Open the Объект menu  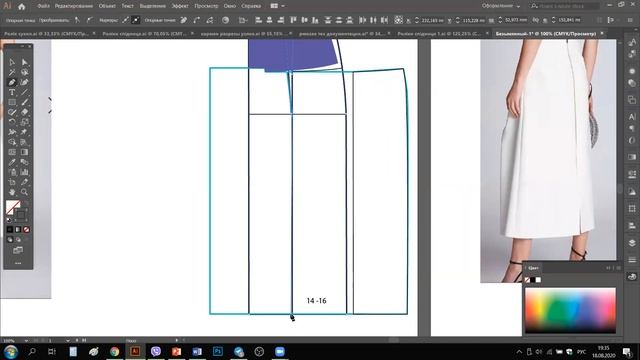click(x=107, y=6)
